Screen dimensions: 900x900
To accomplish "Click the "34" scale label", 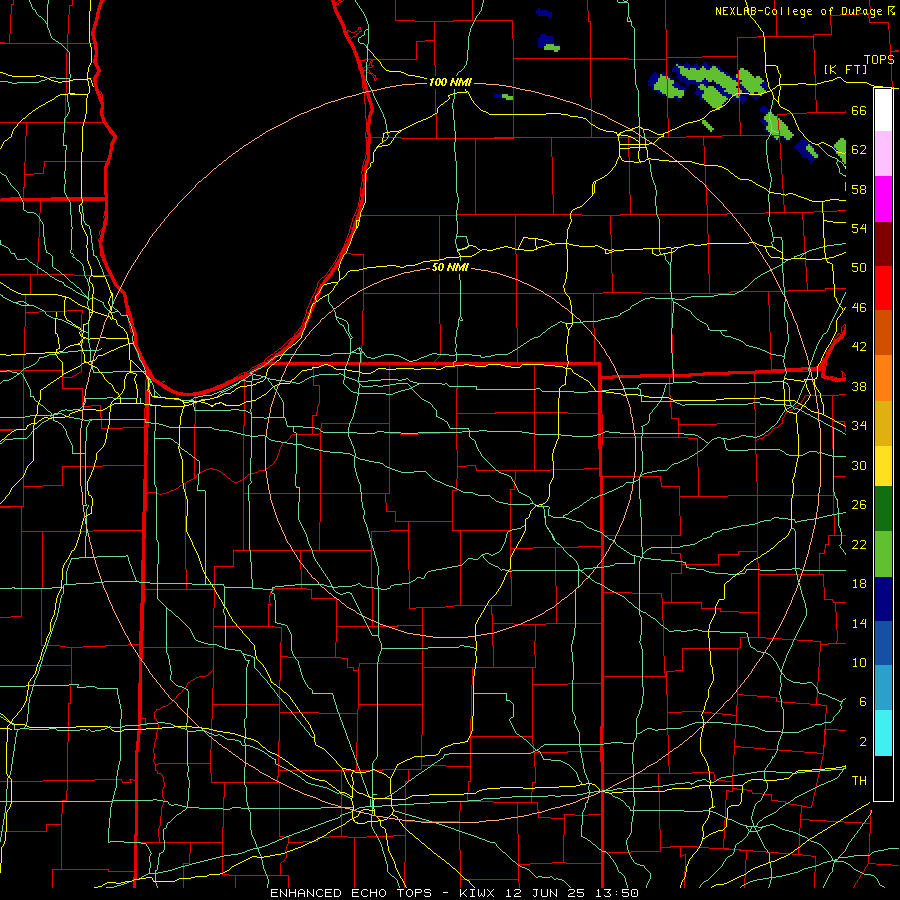I will (x=859, y=426).
